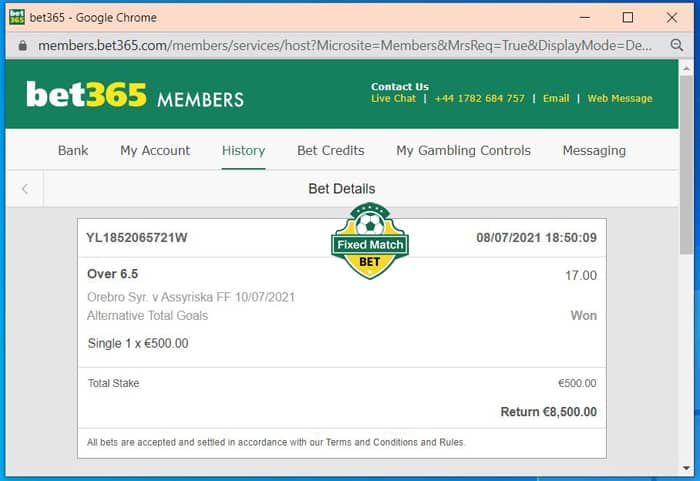Click the Over 6.5 selection text
Screen dimensions: 700x481
pyautogui.click(x=112, y=274)
